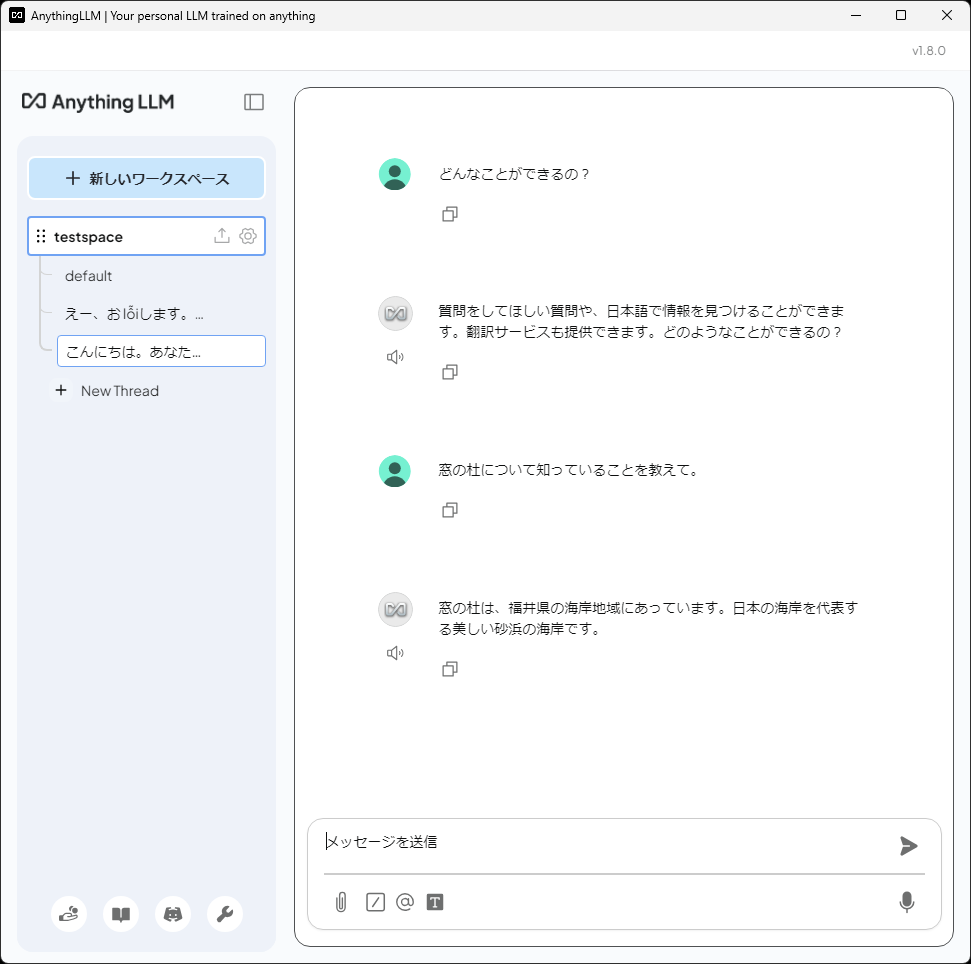Mute speech on the last assistant response
Screen dimensions: 971x964
coord(395,652)
